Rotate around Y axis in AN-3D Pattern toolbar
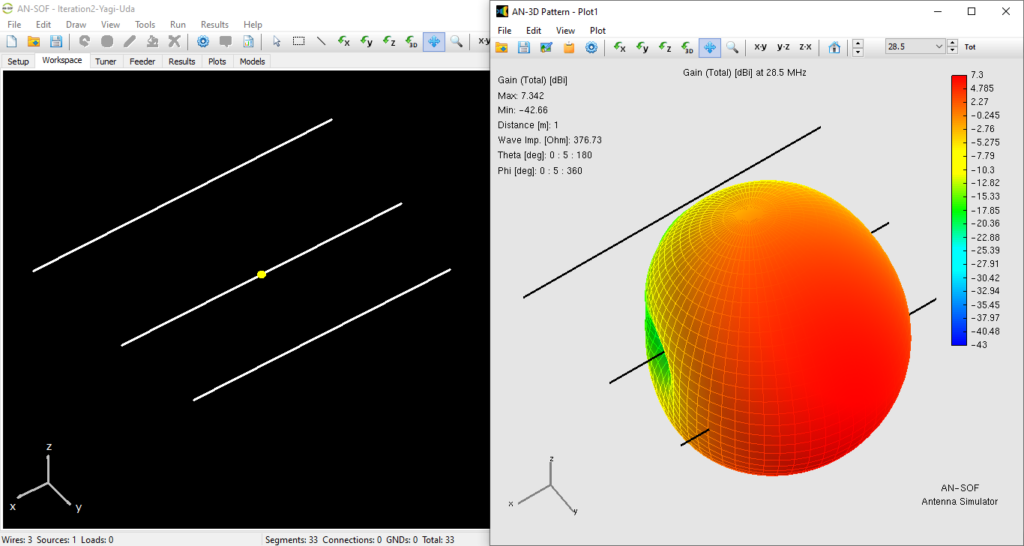The width and height of the screenshot is (1024, 546). click(x=643, y=47)
